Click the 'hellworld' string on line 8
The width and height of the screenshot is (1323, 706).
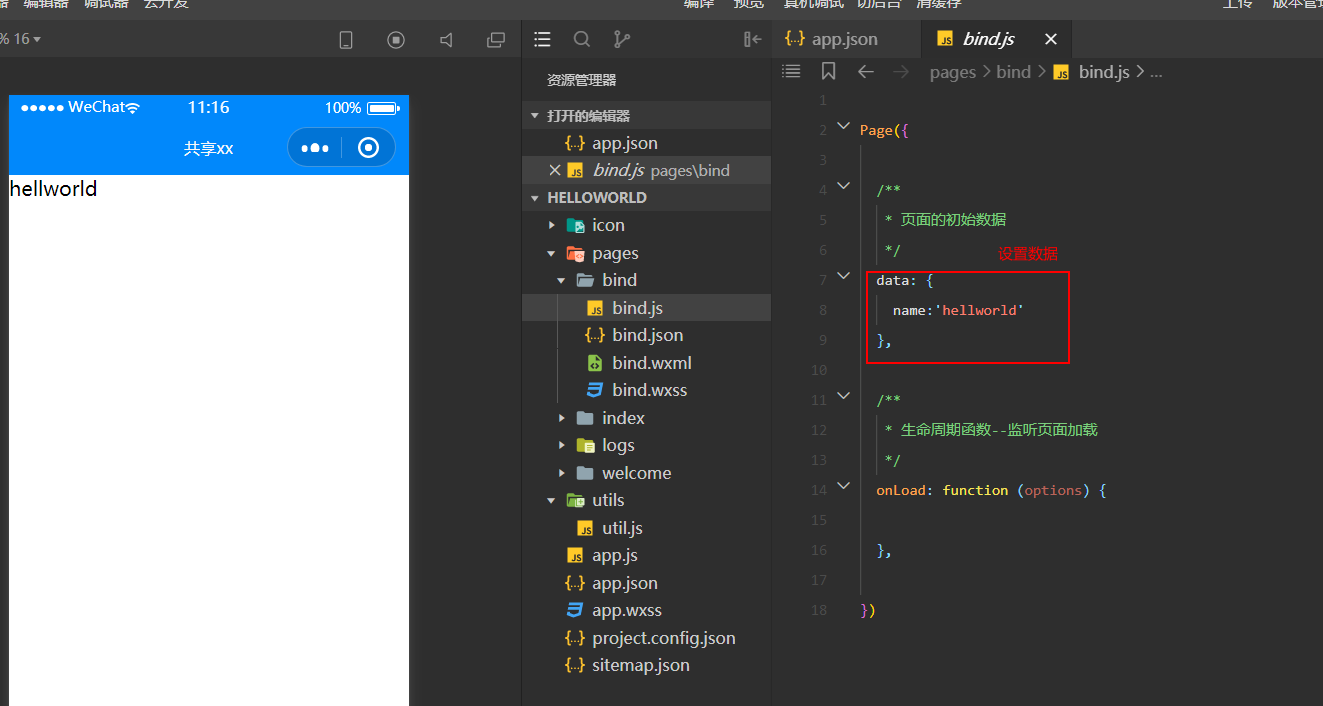[979, 310]
